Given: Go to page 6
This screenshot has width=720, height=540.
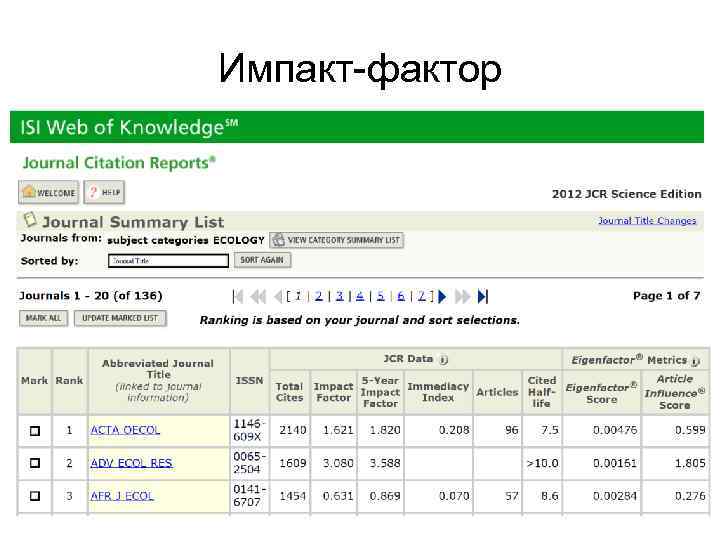Looking at the screenshot, I should 401,296.
